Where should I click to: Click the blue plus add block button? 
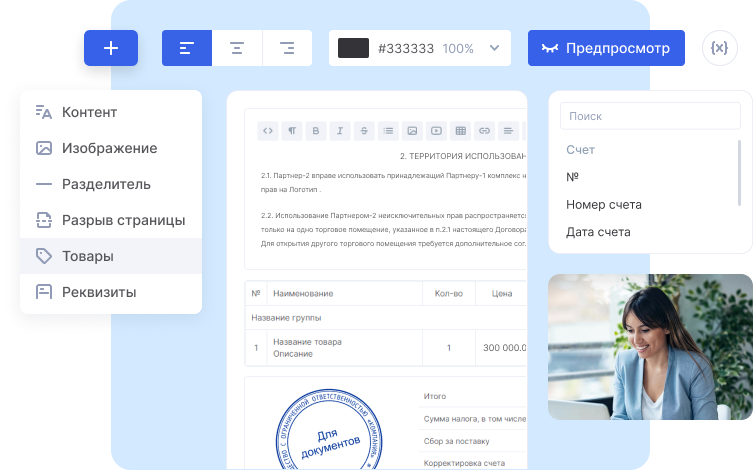(111, 48)
